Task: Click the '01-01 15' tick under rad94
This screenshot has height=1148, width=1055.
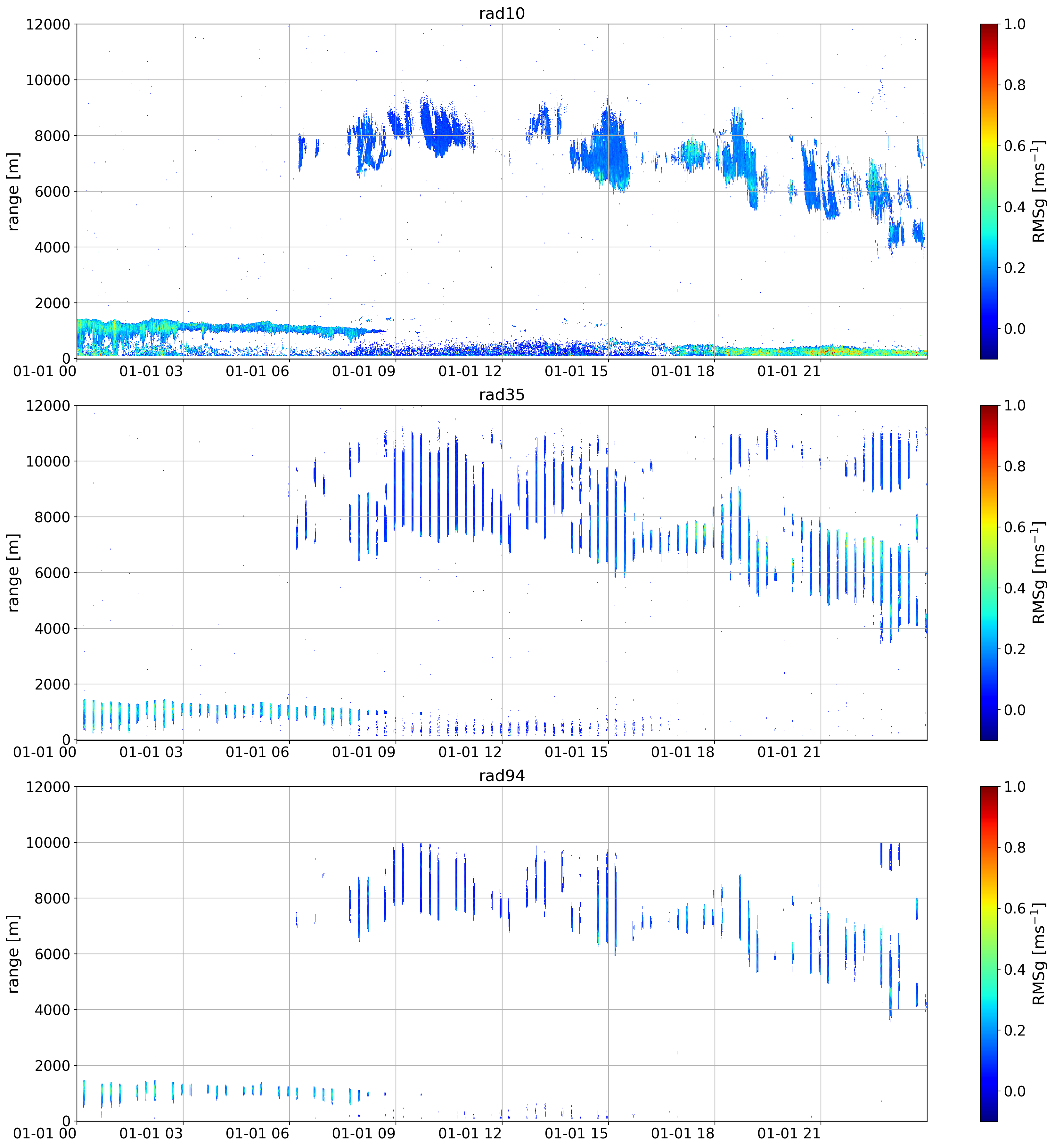Action: click(x=576, y=1134)
